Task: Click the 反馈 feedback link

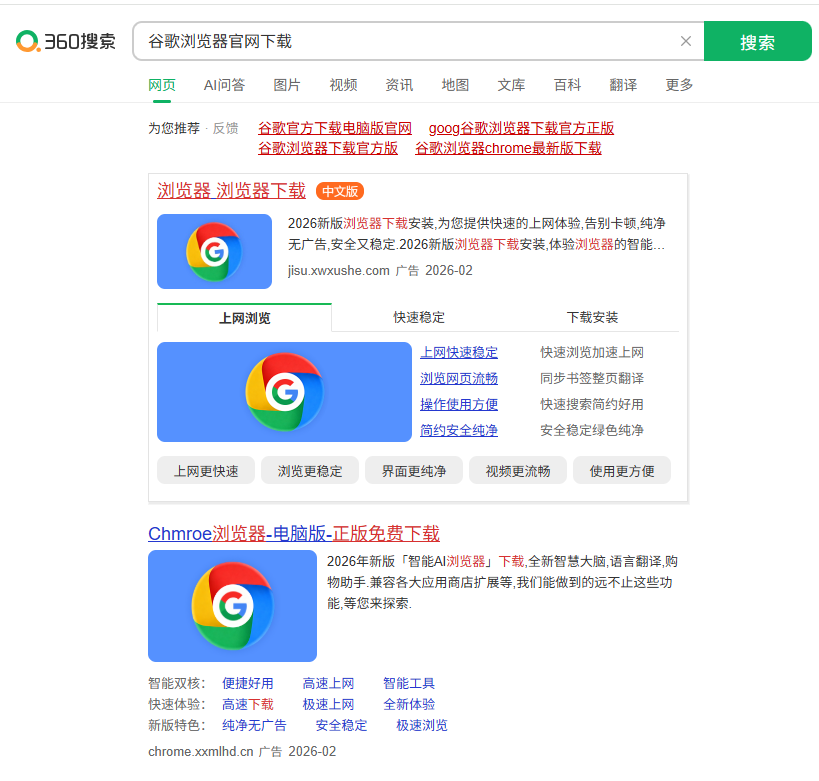Action: pos(225,128)
